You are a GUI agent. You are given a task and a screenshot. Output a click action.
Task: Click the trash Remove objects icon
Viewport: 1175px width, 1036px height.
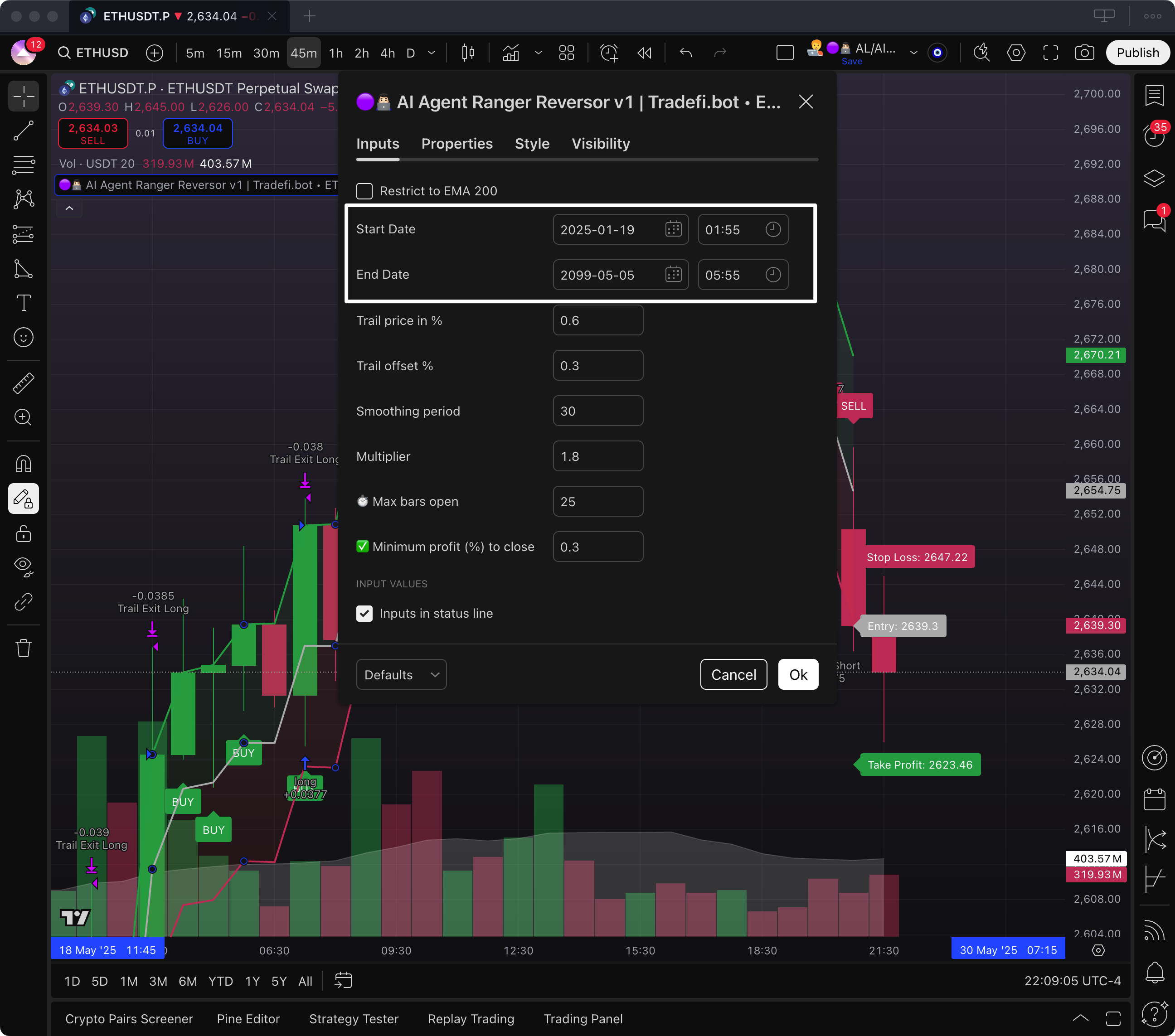pyautogui.click(x=24, y=648)
